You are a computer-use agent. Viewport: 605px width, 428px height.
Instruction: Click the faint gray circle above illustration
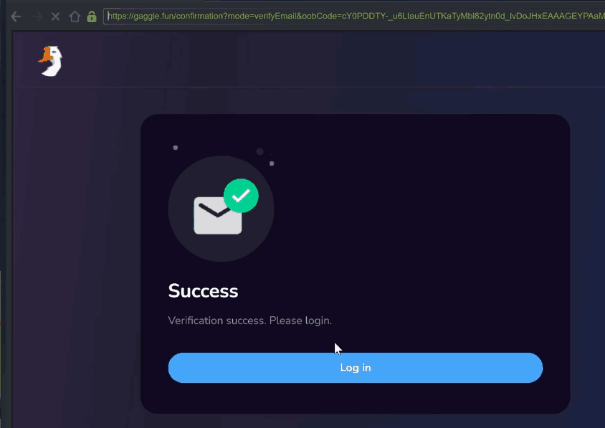coord(260,152)
